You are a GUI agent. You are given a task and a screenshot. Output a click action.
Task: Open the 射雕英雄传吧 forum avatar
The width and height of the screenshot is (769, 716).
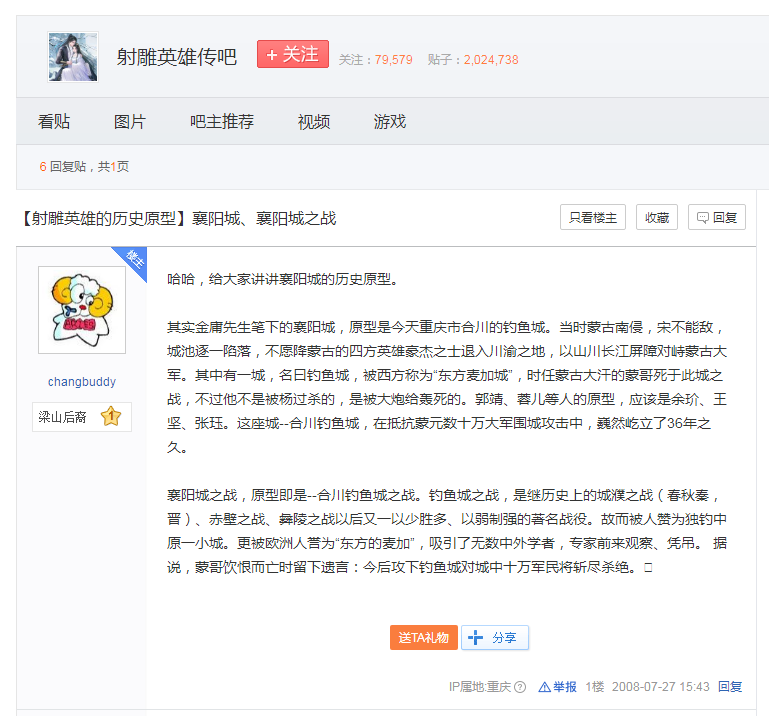point(73,57)
